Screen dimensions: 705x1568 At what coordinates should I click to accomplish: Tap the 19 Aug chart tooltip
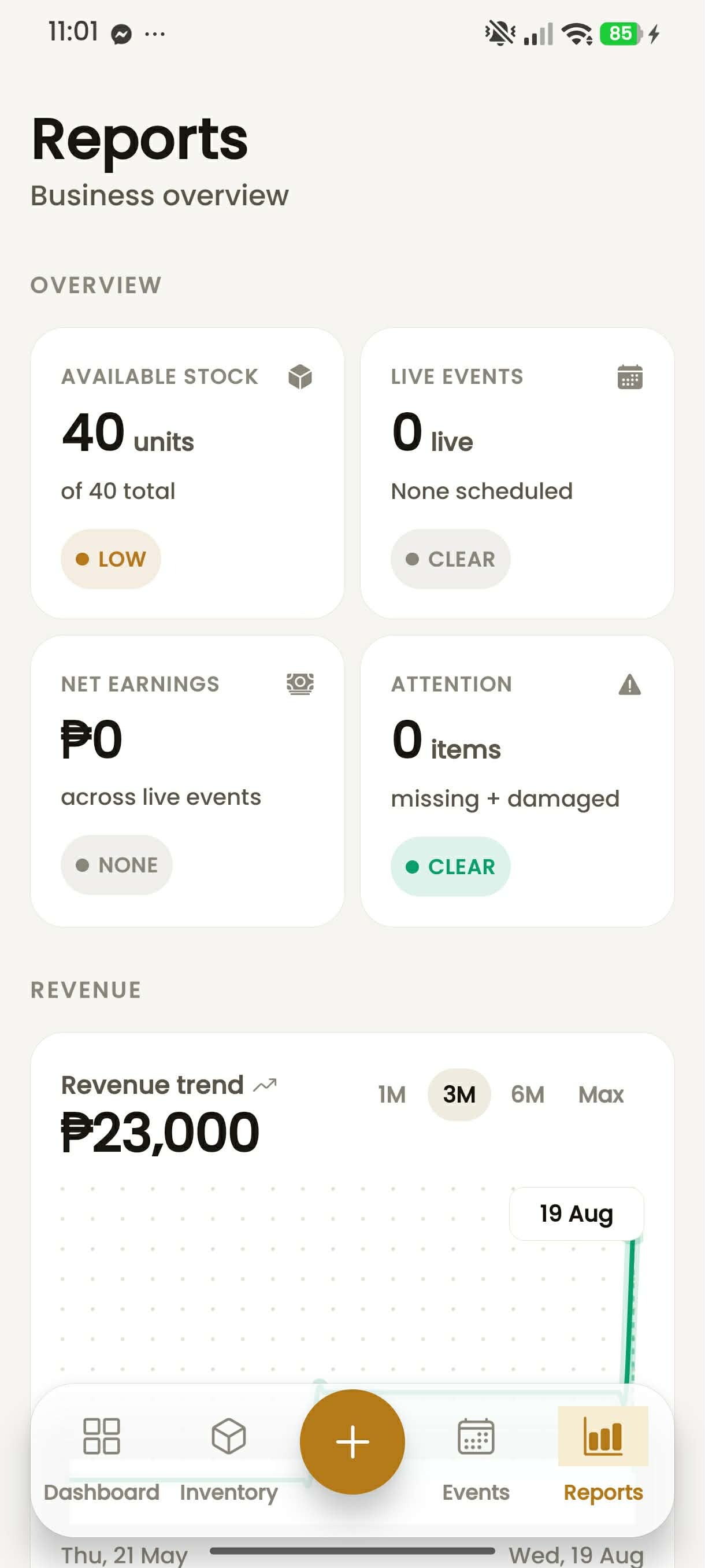[576, 1213]
